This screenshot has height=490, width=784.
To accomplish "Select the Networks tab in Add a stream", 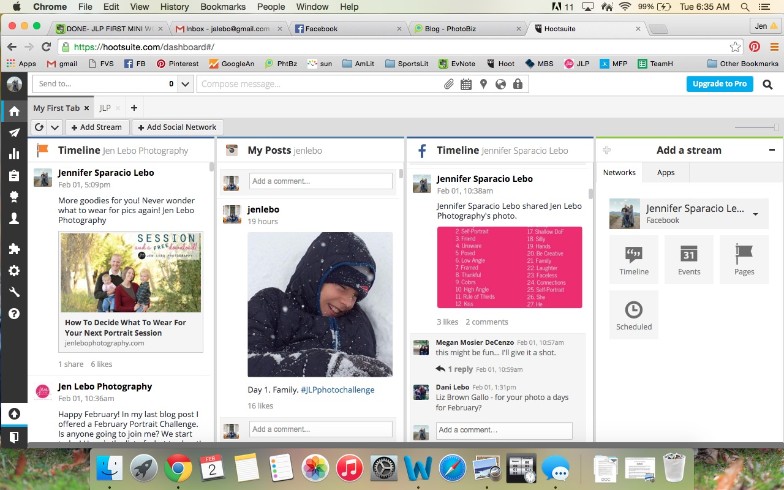I will click(x=619, y=172).
